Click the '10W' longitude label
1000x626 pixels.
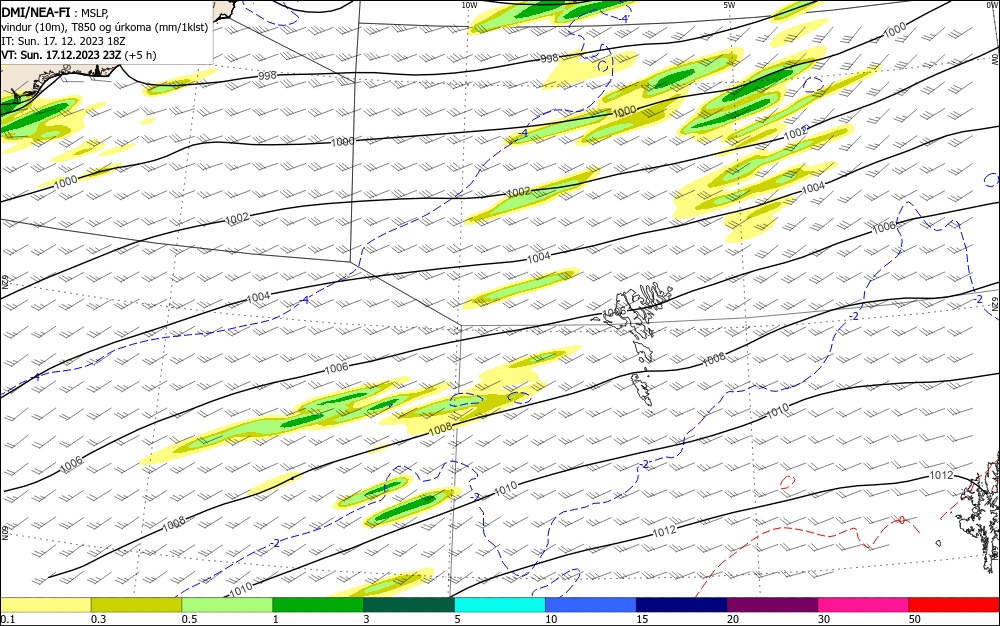[x=469, y=5]
